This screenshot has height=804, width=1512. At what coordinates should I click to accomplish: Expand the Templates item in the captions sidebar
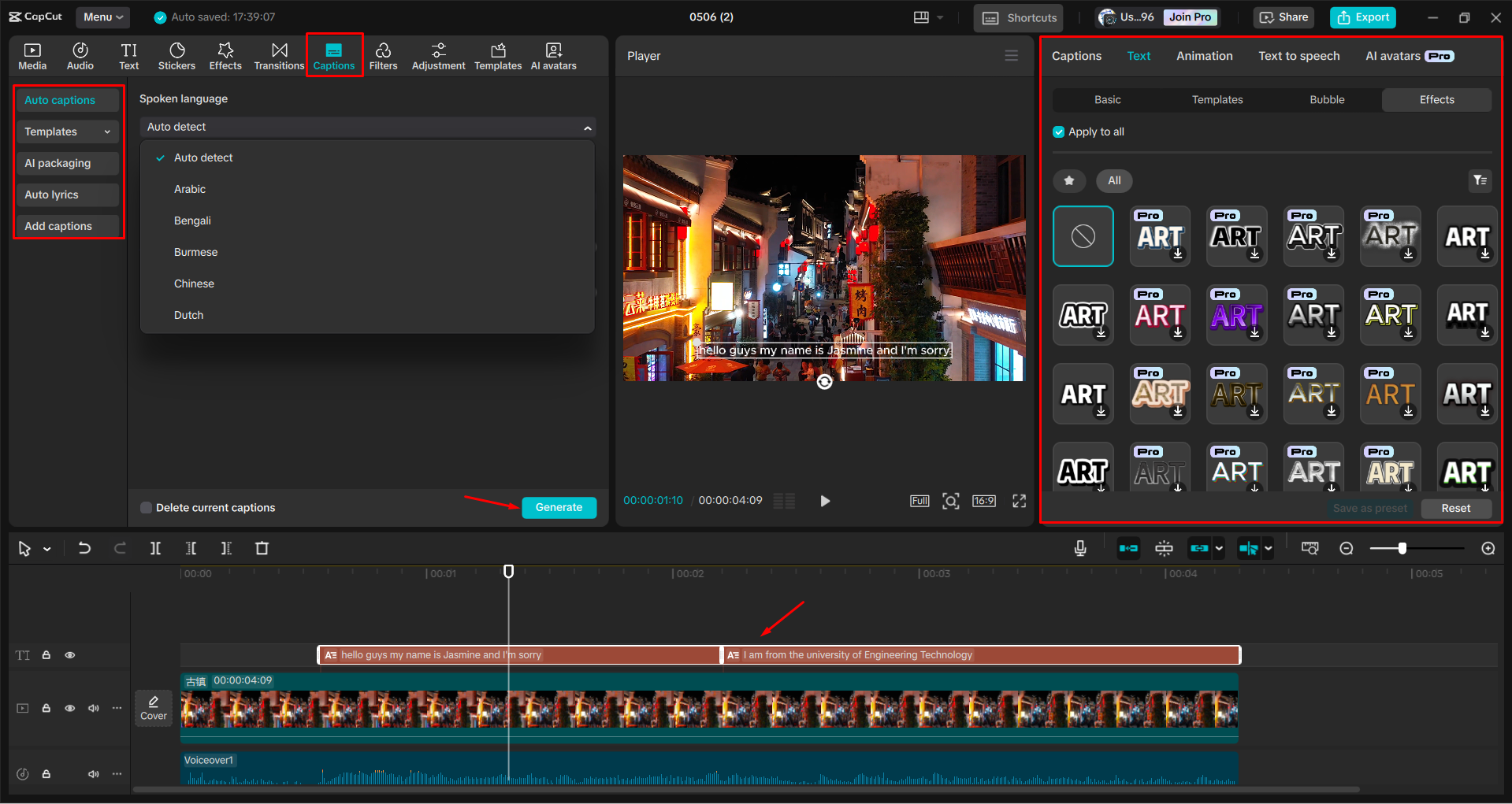pyautogui.click(x=108, y=132)
